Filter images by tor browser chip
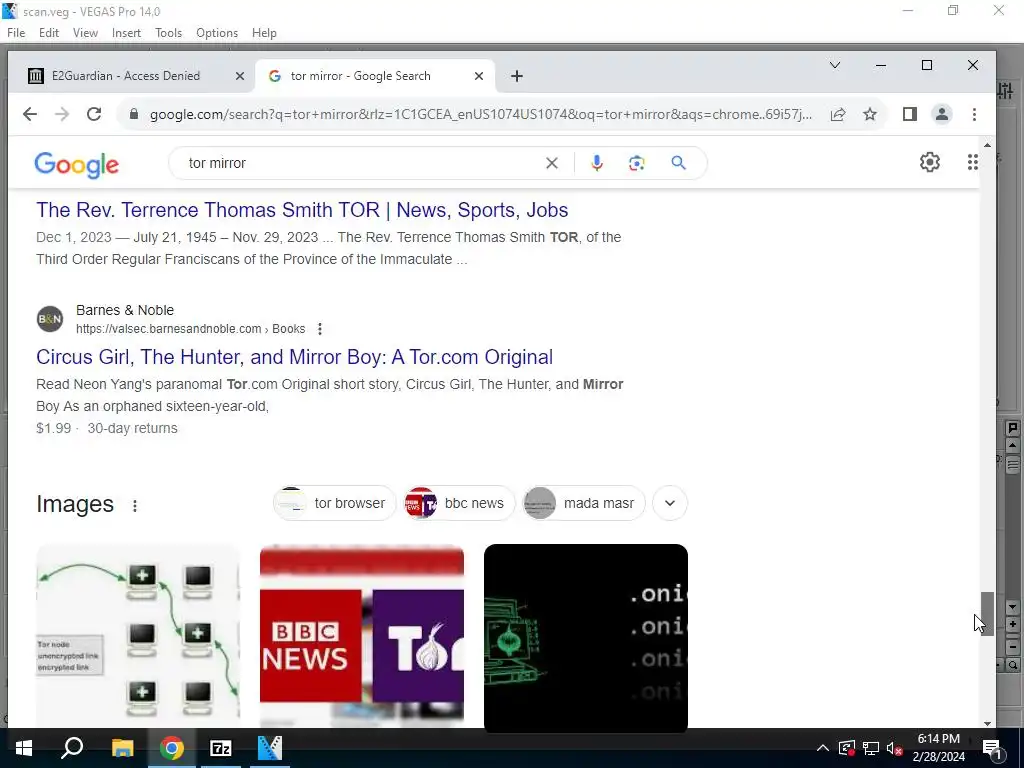The height and width of the screenshot is (768, 1024). coord(334,504)
